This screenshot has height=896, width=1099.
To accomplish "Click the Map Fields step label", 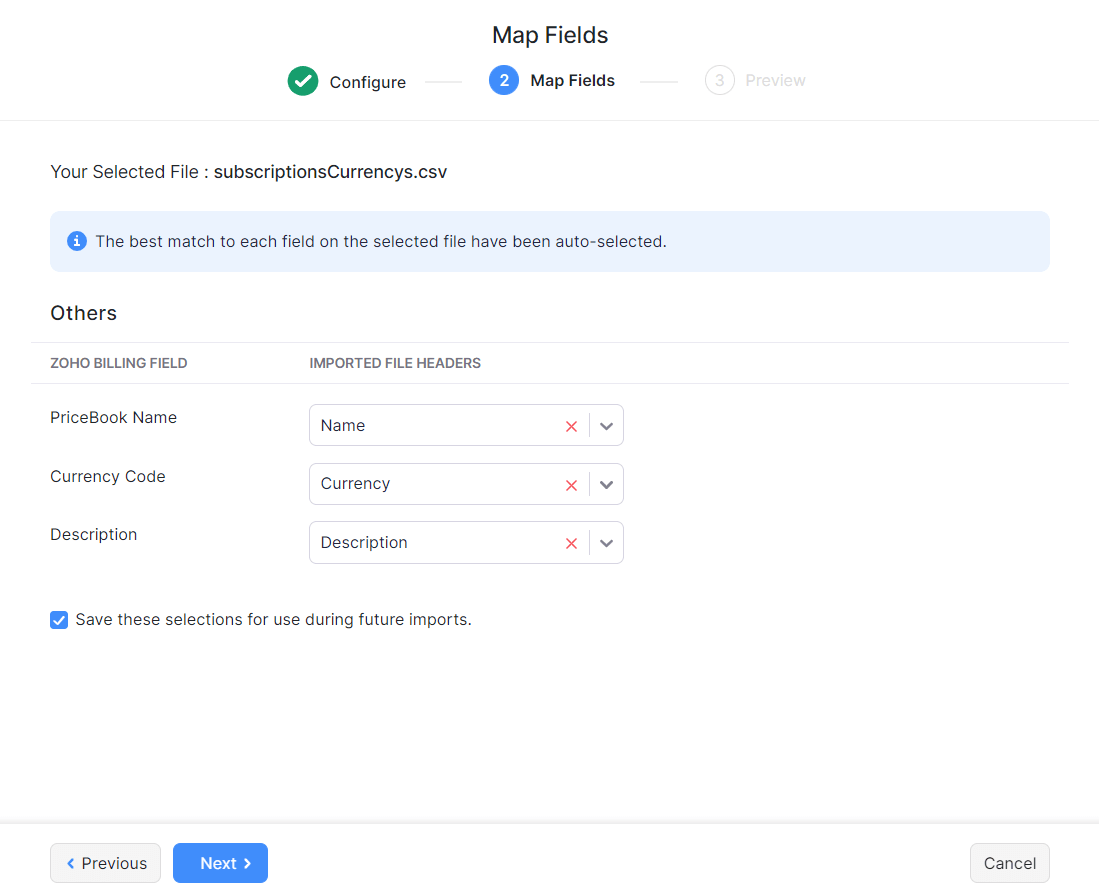I will click(572, 80).
